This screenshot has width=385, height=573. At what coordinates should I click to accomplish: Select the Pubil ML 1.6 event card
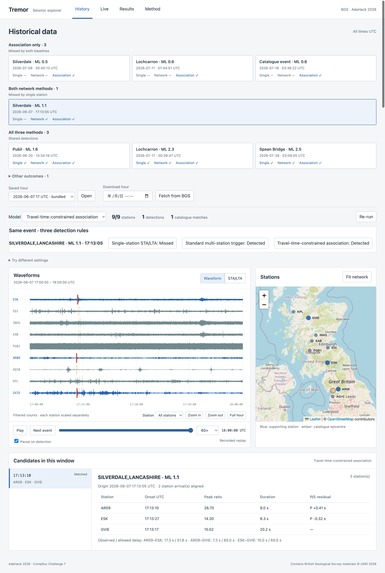pos(69,156)
